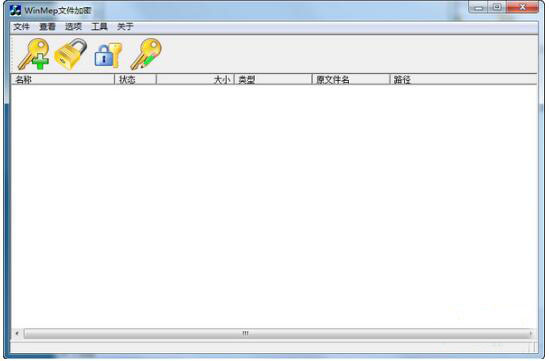Open the 文件 menu
The height and width of the screenshot is (361, 549).
click(21, 27)
